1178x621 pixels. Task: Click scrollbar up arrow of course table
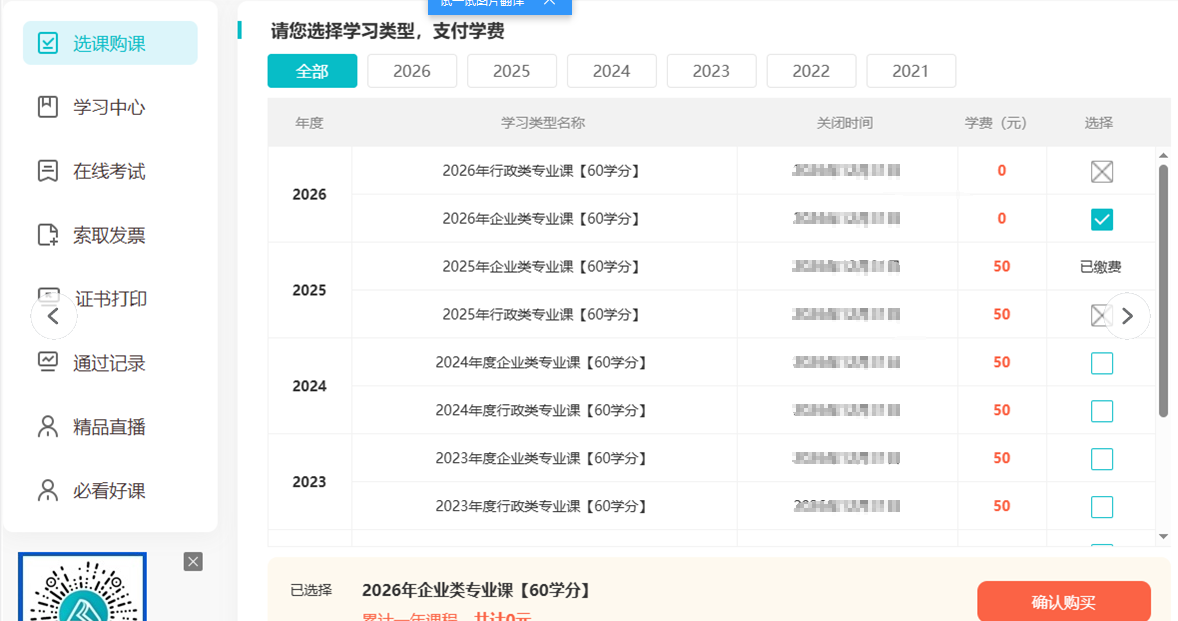(x=1164, y=155)
